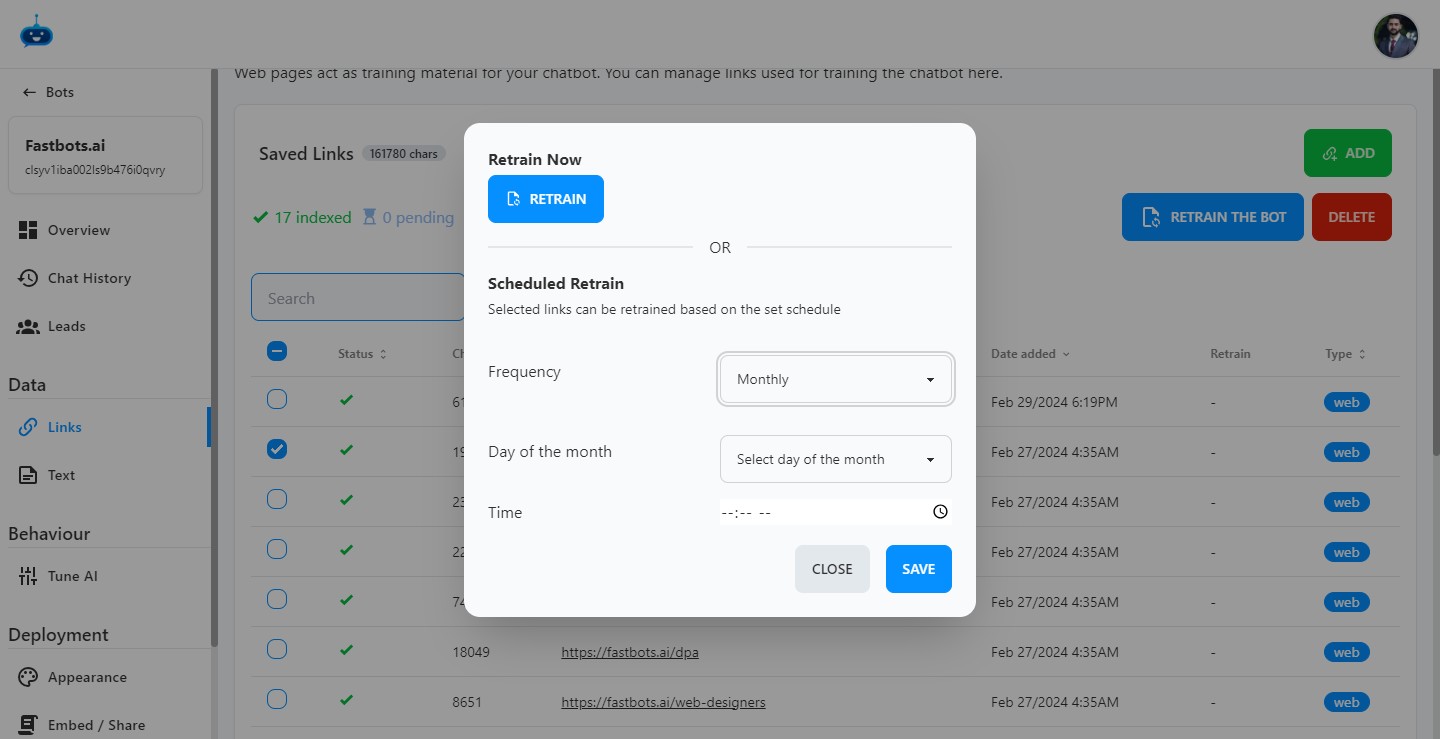Click the select-all checkbox in table header
This screenshot has height=739, width=1440.
(276, 351)
